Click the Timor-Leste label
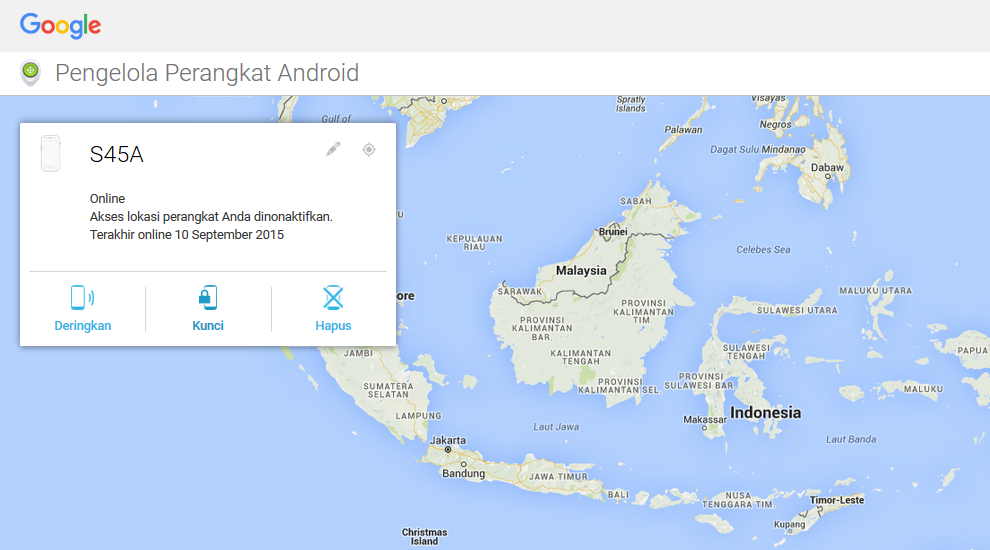Screen dimensions: 990x550 click(x=837, y=500)
